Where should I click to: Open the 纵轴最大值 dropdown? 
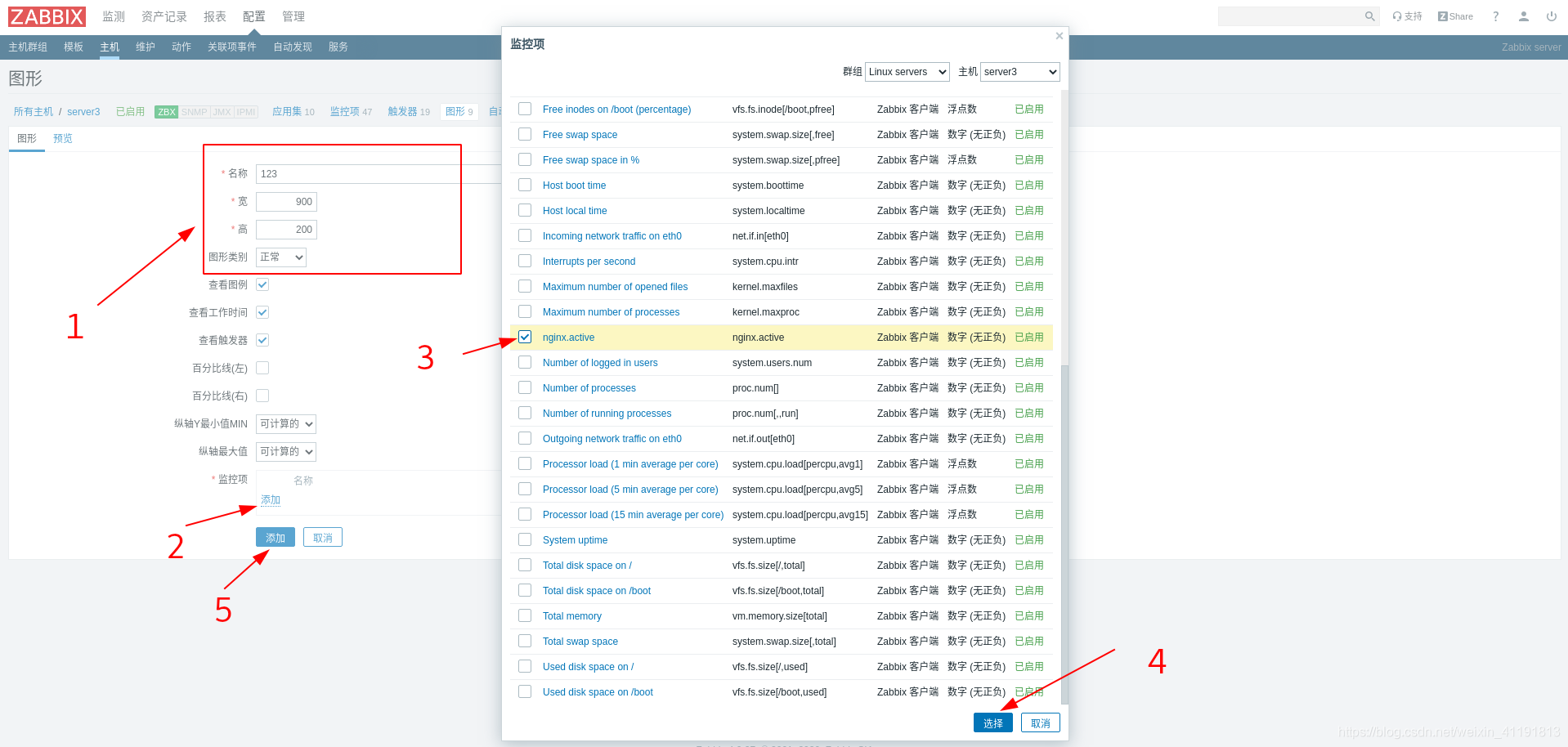(286, 452)
